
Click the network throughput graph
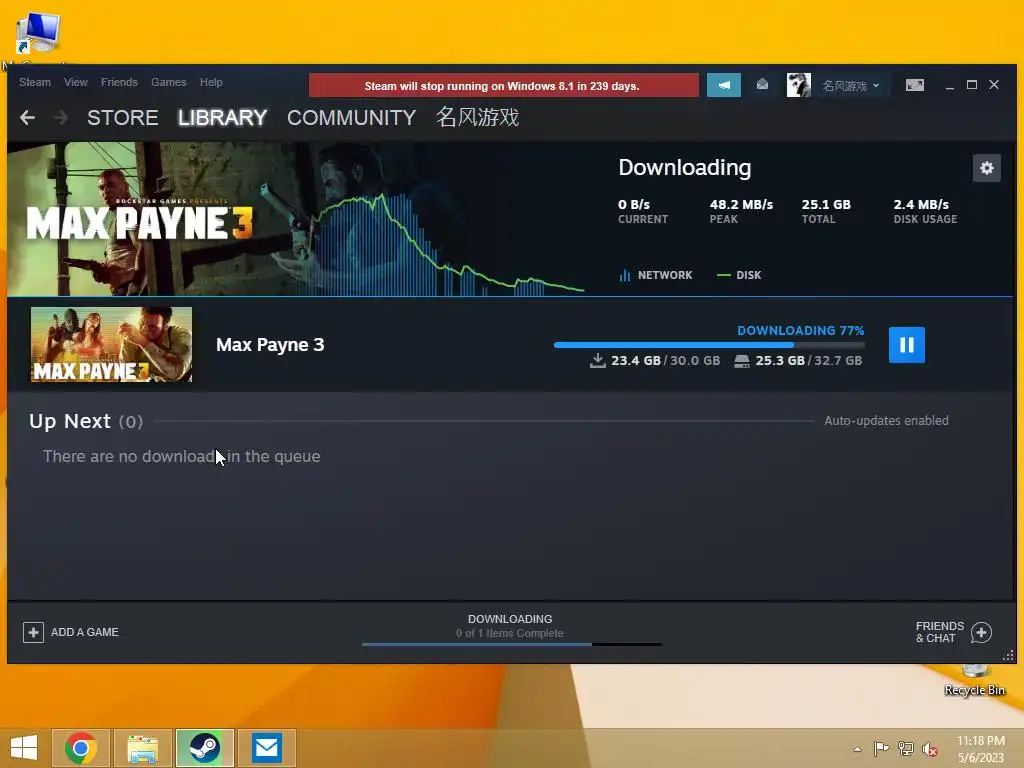coord(444,245)
